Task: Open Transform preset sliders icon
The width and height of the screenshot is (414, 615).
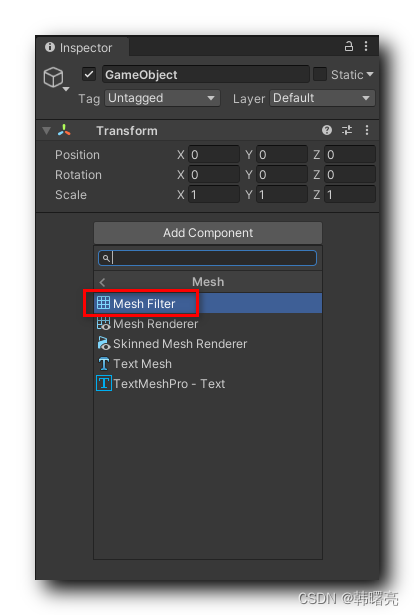Action: click(x=347, y=130)
